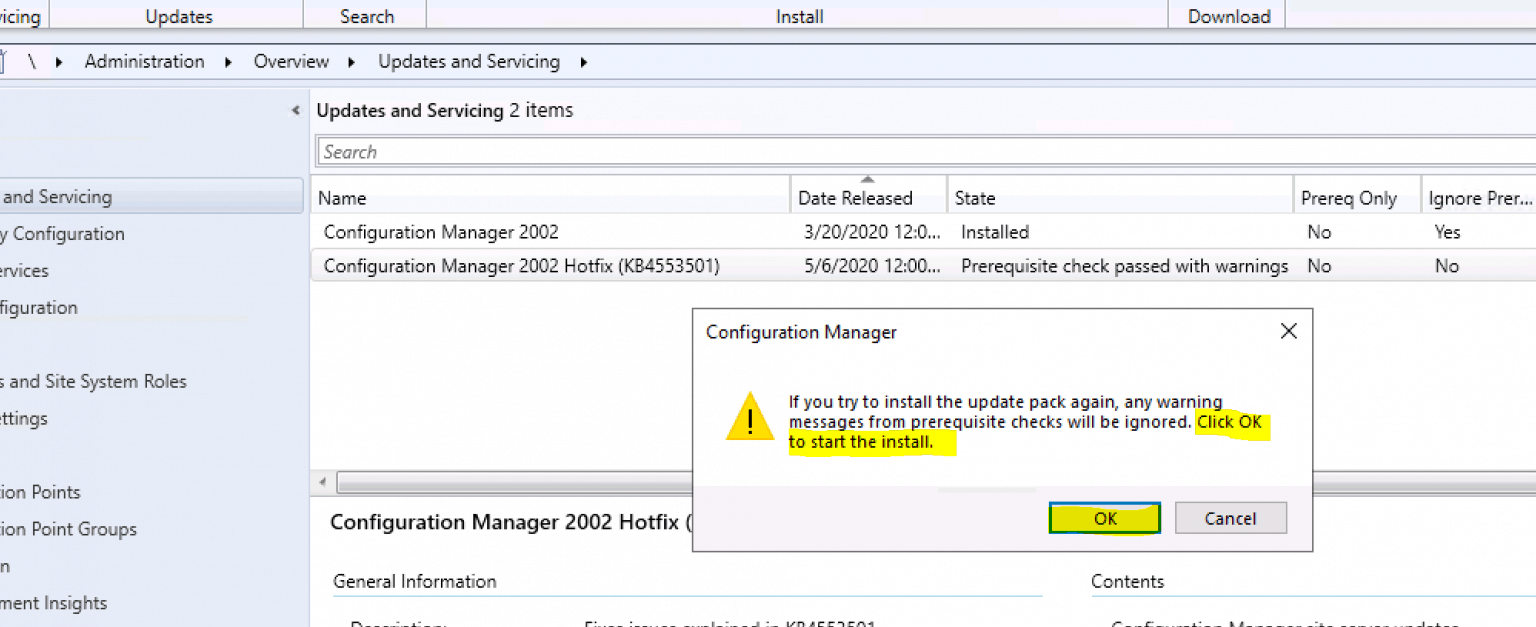
Task: Close the Configuration Manager dialog
Action: pyautogui.click(x=1288, y=331)
